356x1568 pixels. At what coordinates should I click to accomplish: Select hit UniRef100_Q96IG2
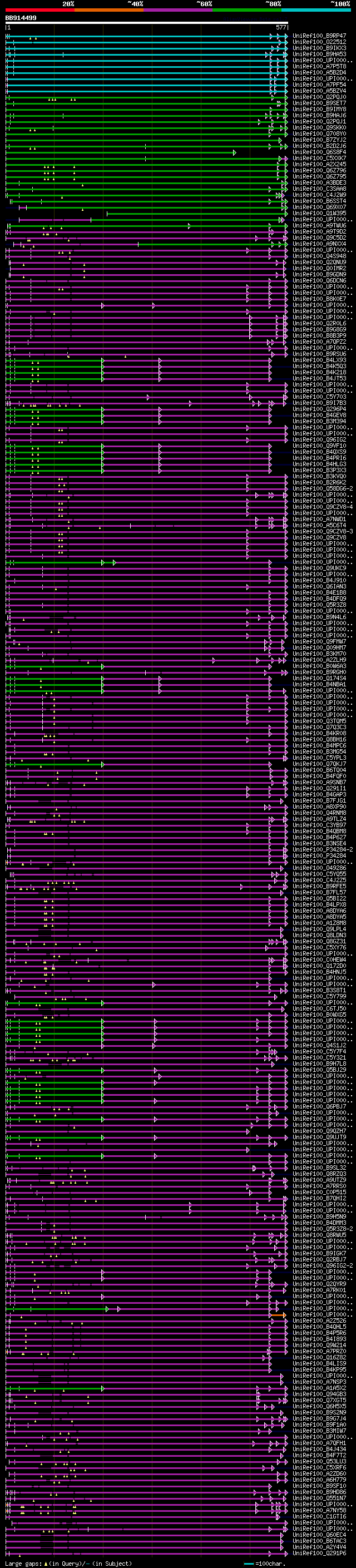pyautogui.click(x=319, y=440)
